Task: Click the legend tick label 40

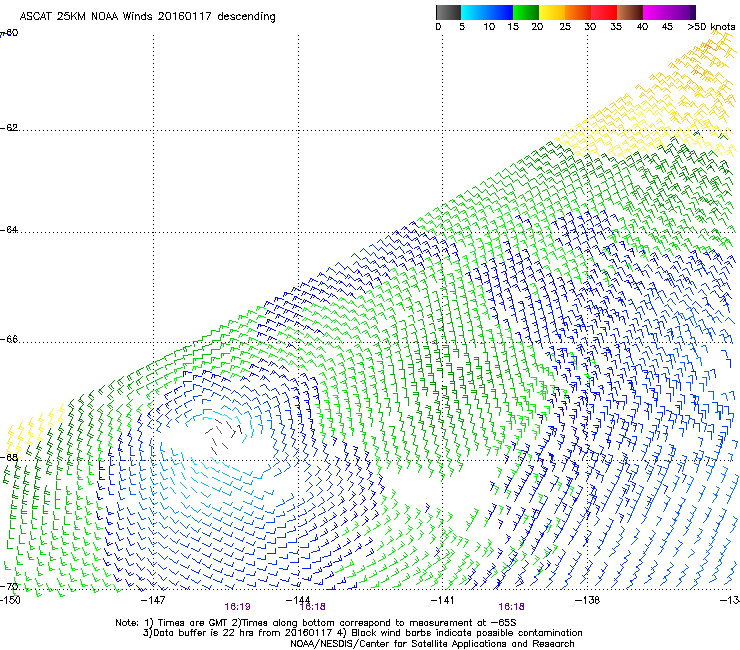Action: pos(642,27)
